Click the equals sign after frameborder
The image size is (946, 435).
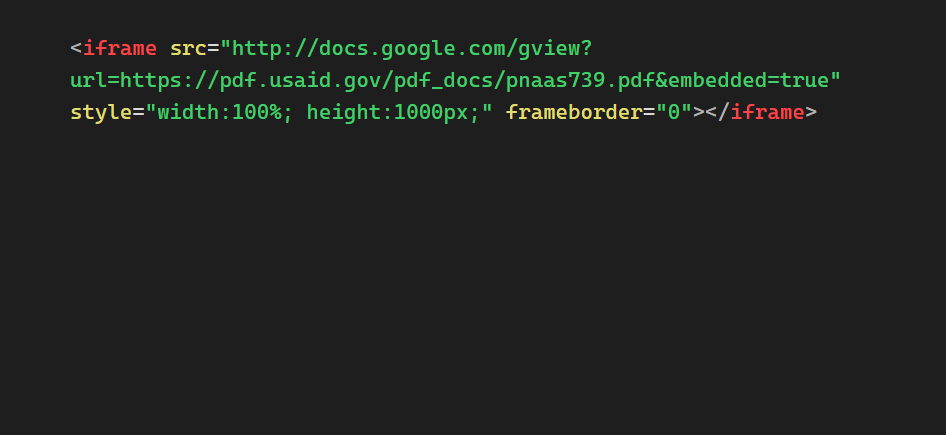pyautogui.click(x=649, y=112)
